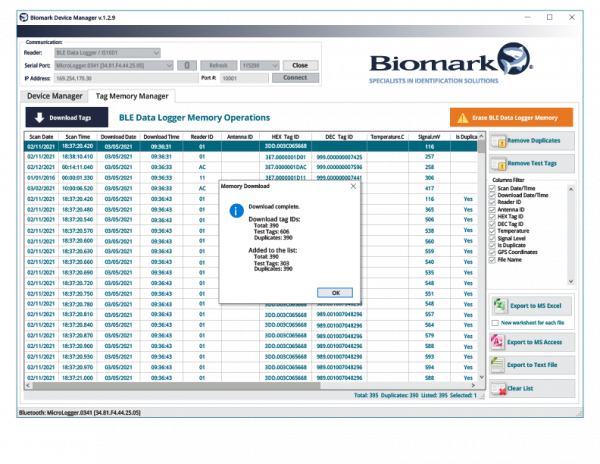Click the Columns Filter scroll up arrow
The width and height of the screenshot is (600, 464).
coord(571,189)
